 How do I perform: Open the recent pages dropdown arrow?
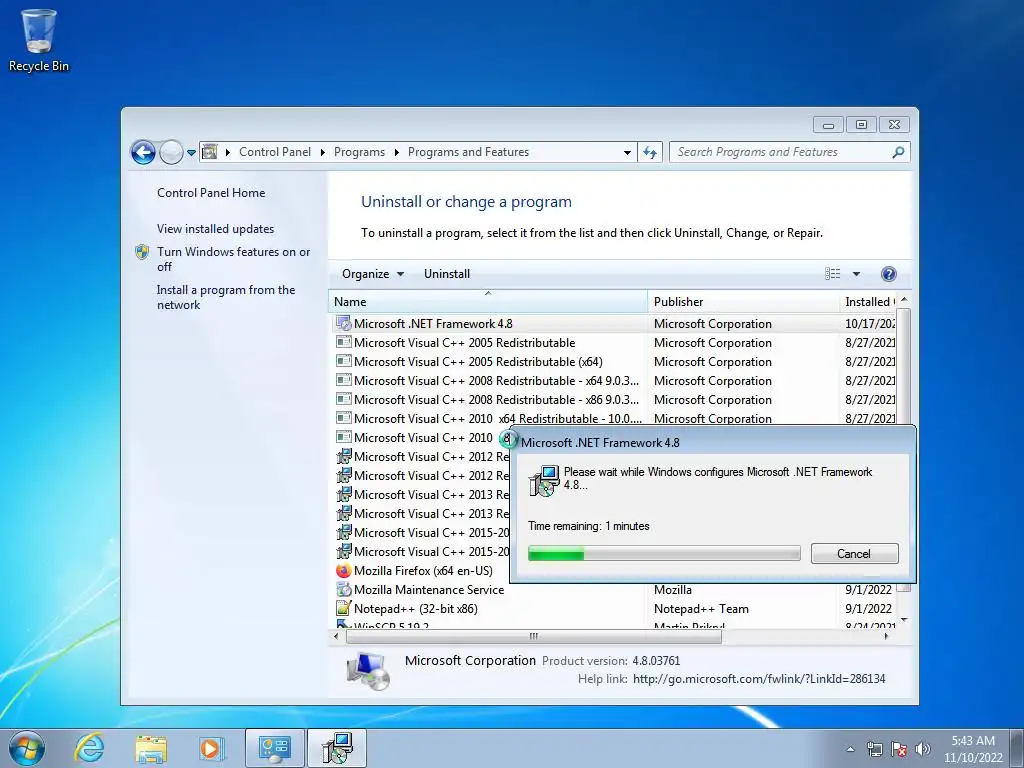tap(191, 153)
